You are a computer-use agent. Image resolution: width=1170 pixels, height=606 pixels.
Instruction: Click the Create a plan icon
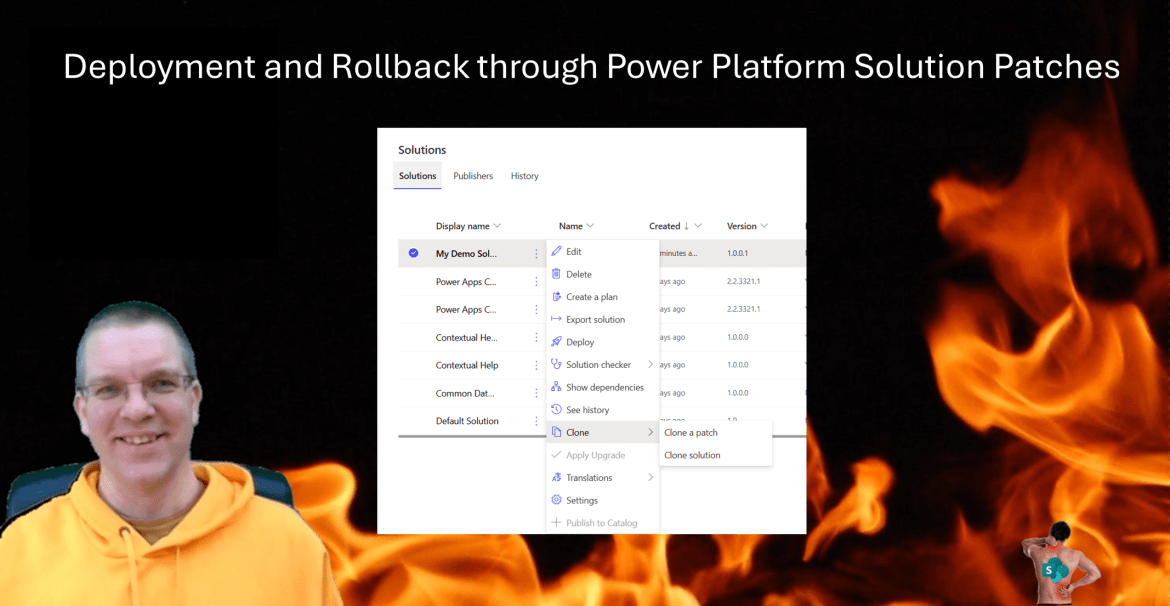pyautogui.click(x=556, y=296)
